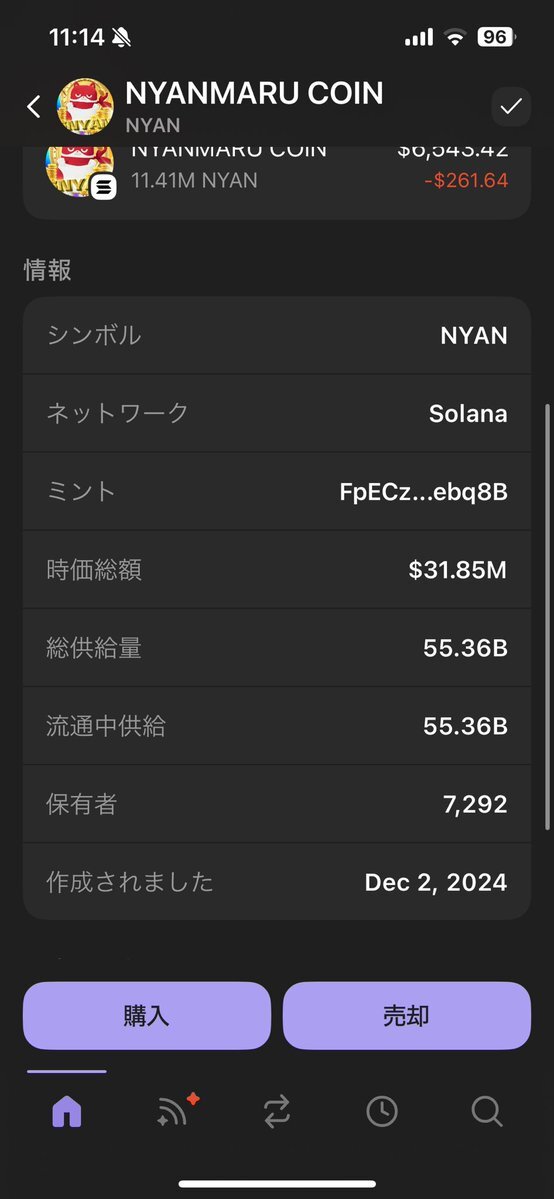Tap the 売却 sell button
Image resolution: width=554 pixels, height=1199 pixels.
[407, 1015]
